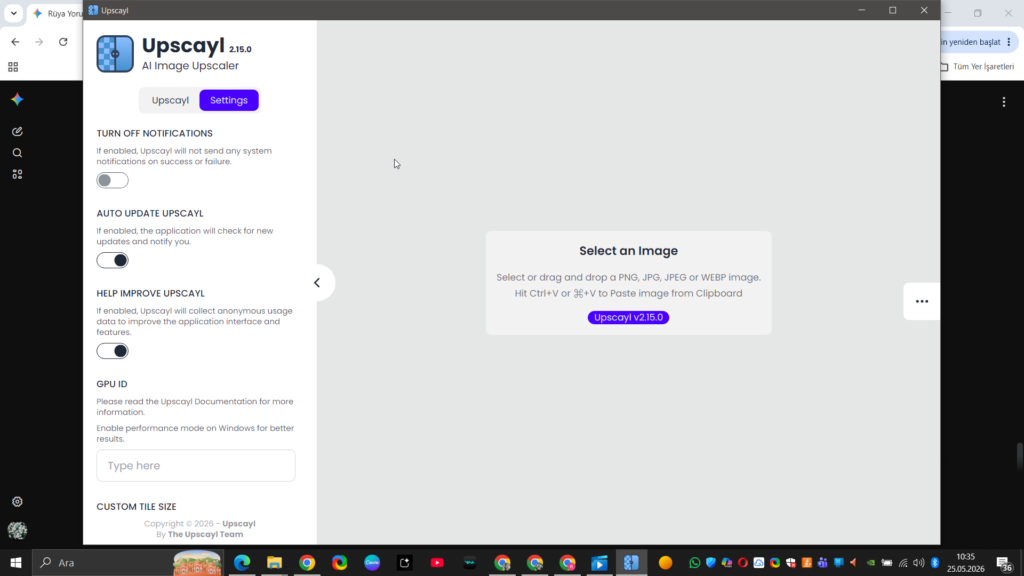The height and width of the screenshot is (576, 1024).
Task: Click the HELP IMPROVE UPSCAYL heading
Action: tap(150, 293)
